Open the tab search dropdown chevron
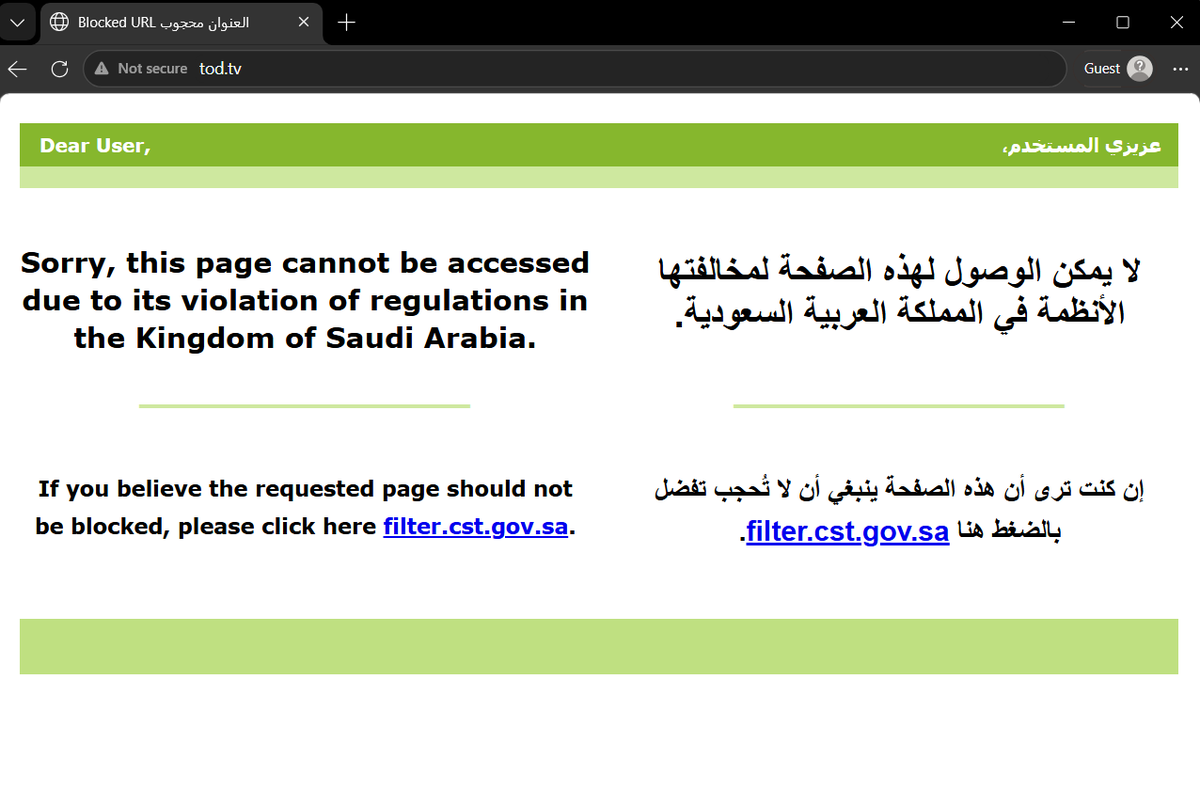This screenshot has width=1200, height=790. click(x=17, y=22)
